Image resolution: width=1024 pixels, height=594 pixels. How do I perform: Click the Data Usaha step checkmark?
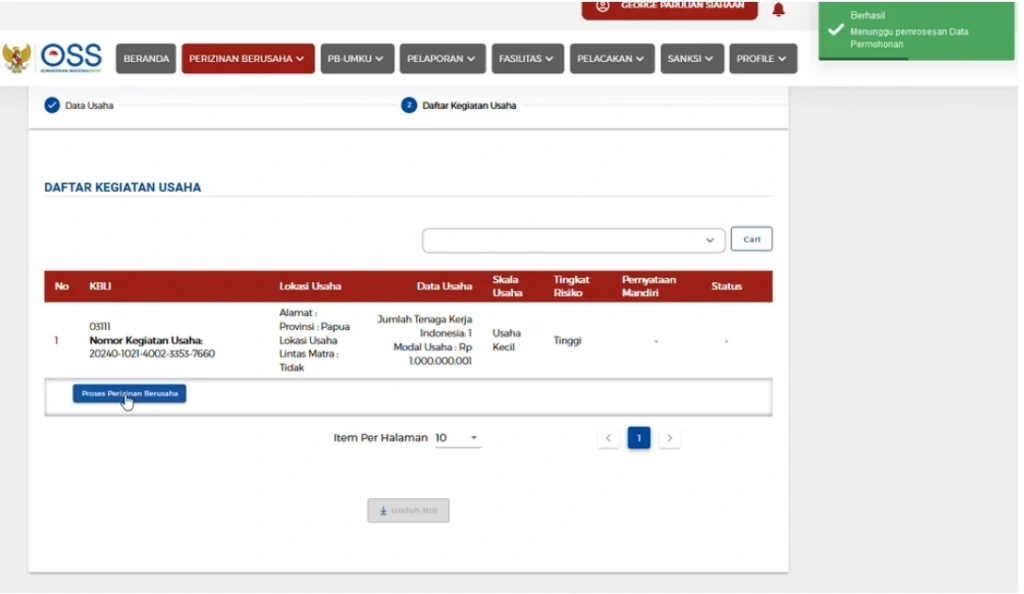coord(52,105)
